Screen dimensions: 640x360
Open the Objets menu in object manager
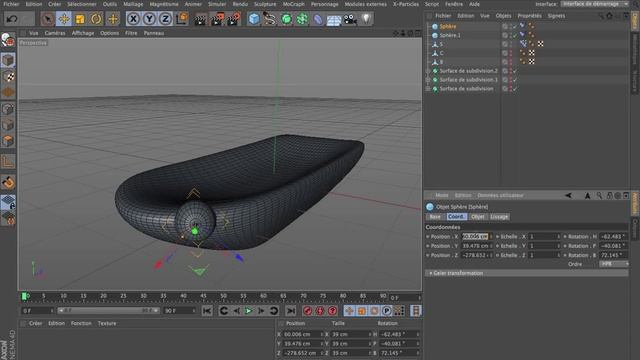(503, 16)
